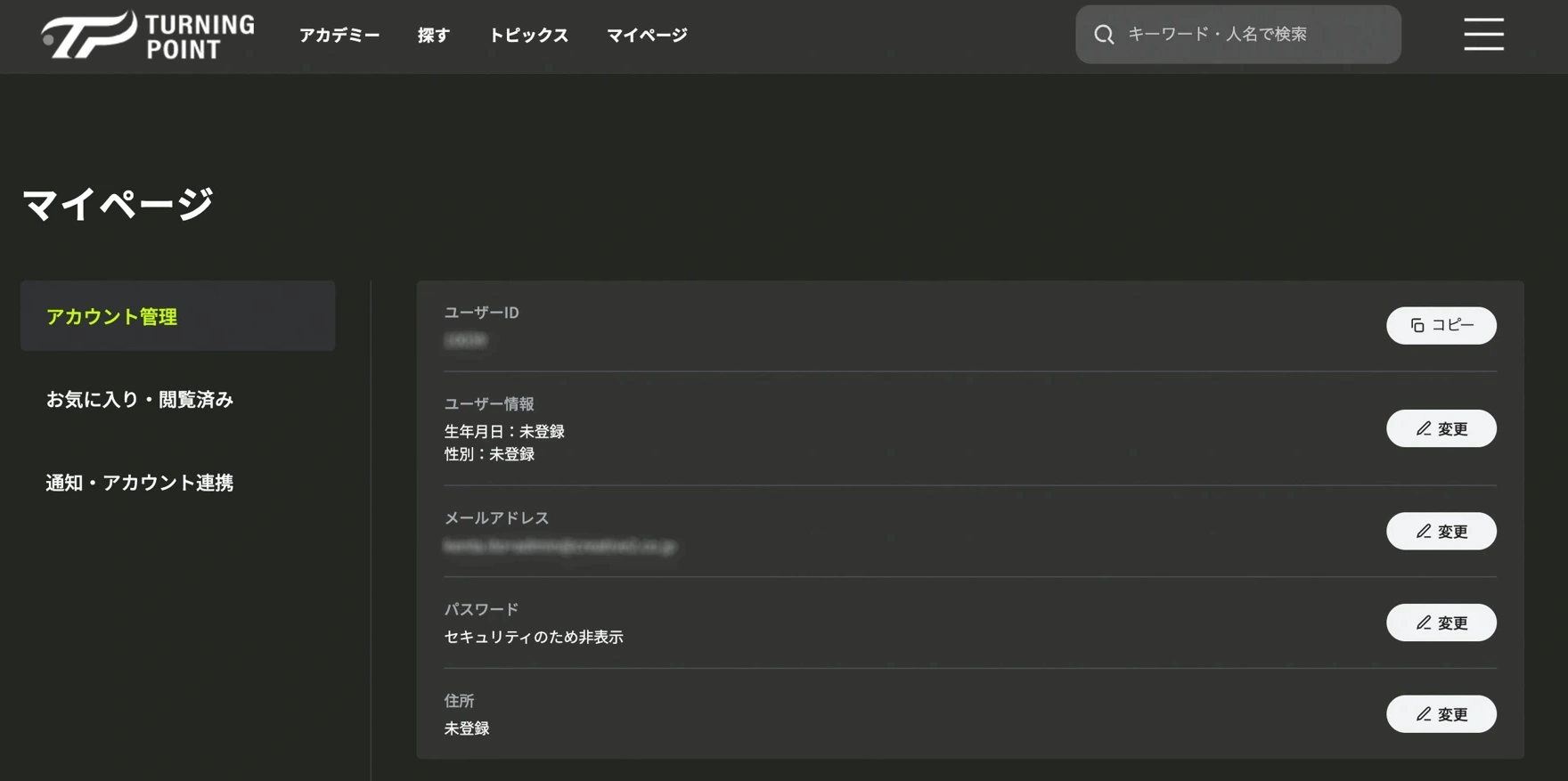Image resolution: width=1568 pixels, height=781 pixels.
Task: Click the magnifier search icon
Action: tap(1104, 35)
